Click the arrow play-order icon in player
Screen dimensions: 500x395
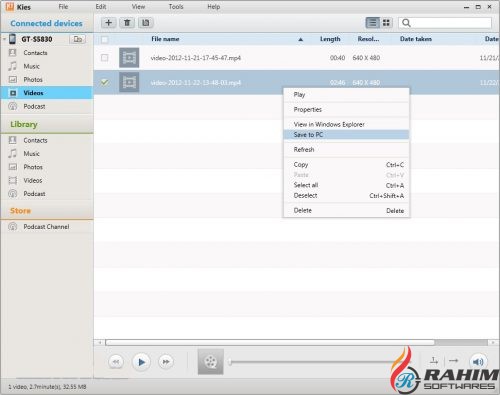coord(453,360)
